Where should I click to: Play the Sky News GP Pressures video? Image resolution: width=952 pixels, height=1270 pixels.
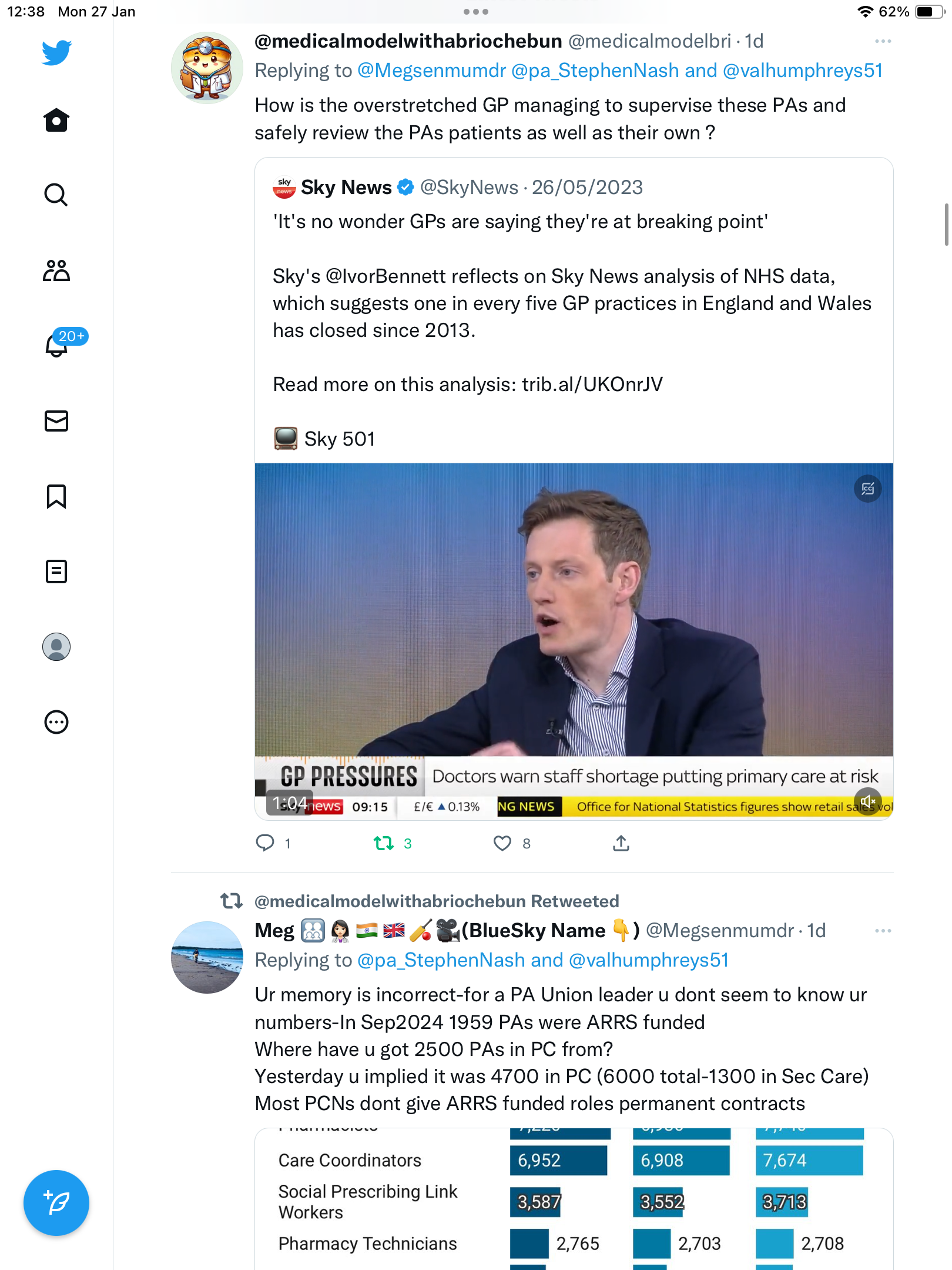coord(574,641)
